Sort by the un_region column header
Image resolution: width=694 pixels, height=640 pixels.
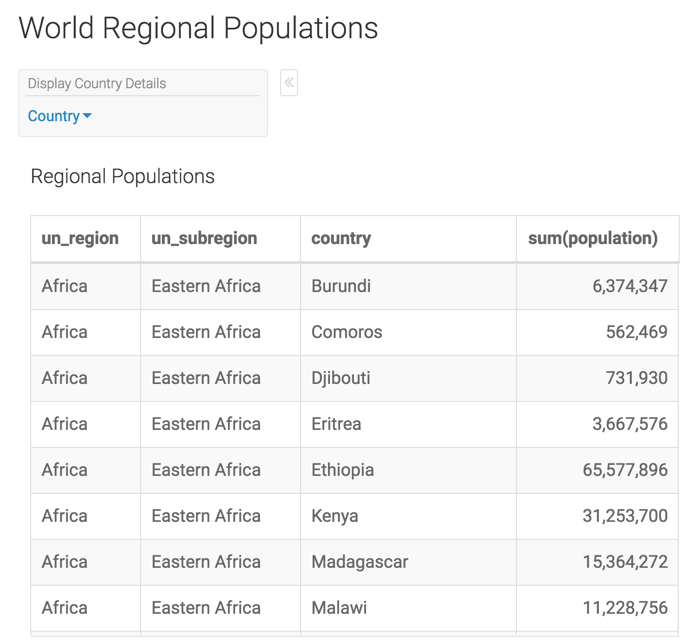(80, 239)
